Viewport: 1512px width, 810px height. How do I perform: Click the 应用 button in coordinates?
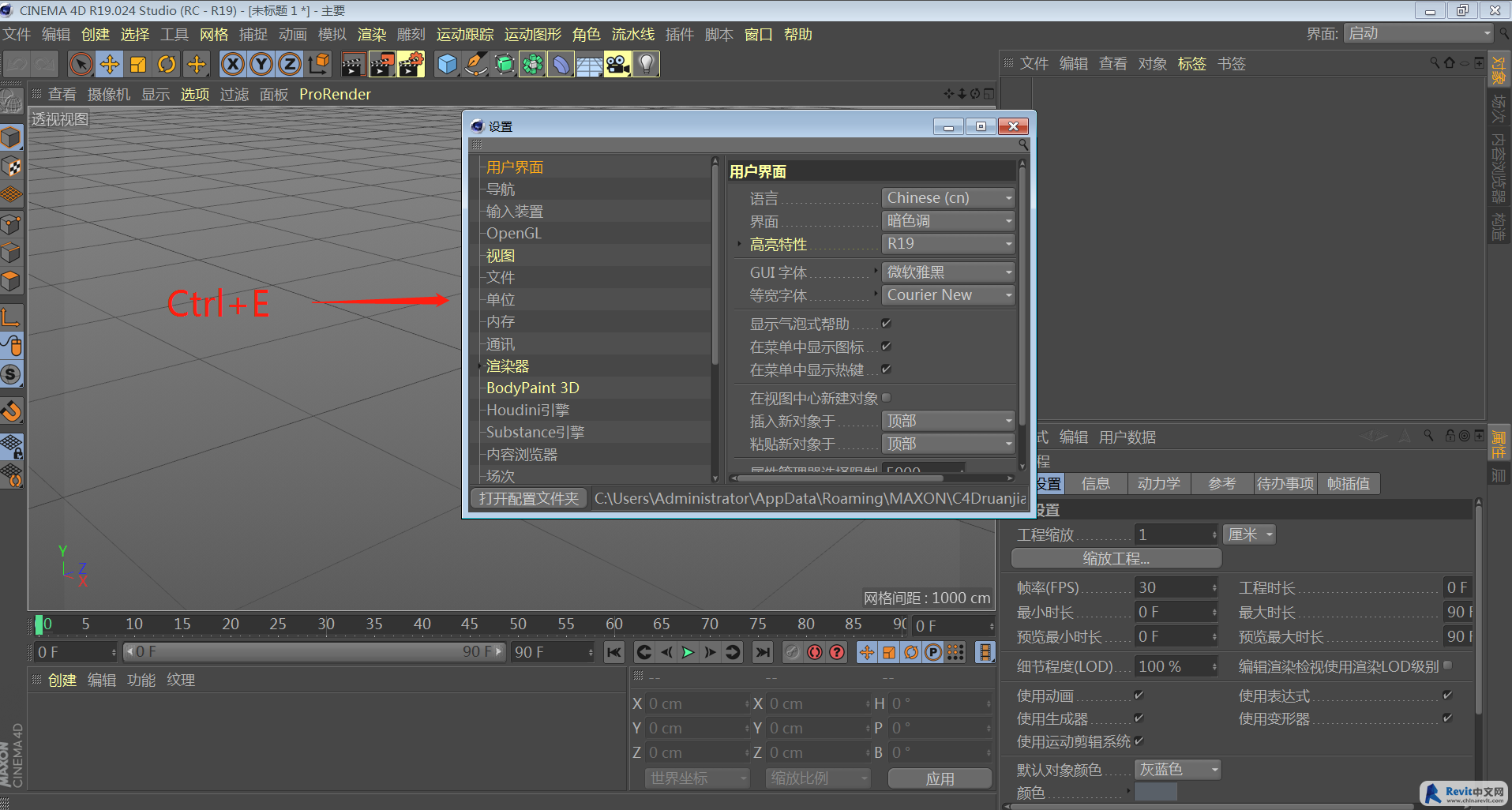tap(940, 778)
